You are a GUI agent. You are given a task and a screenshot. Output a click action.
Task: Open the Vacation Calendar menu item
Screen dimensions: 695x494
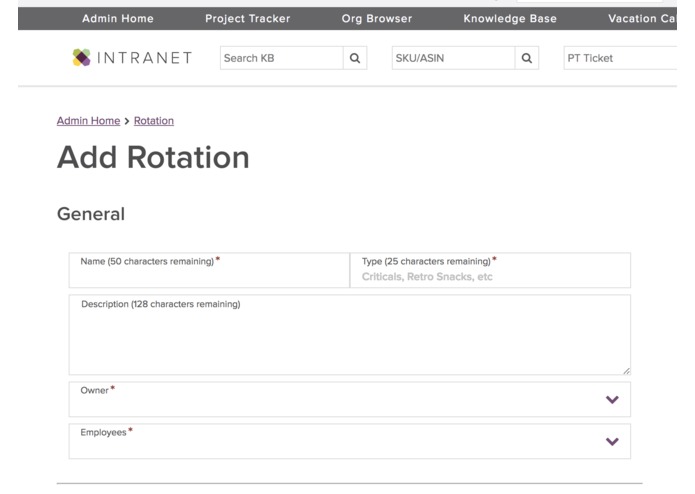[642, 19]
